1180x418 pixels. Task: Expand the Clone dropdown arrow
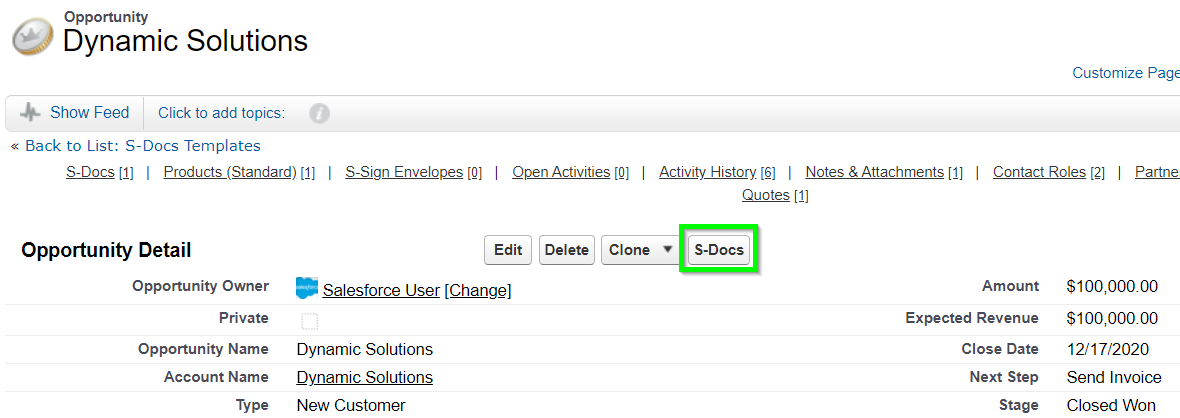666,249
